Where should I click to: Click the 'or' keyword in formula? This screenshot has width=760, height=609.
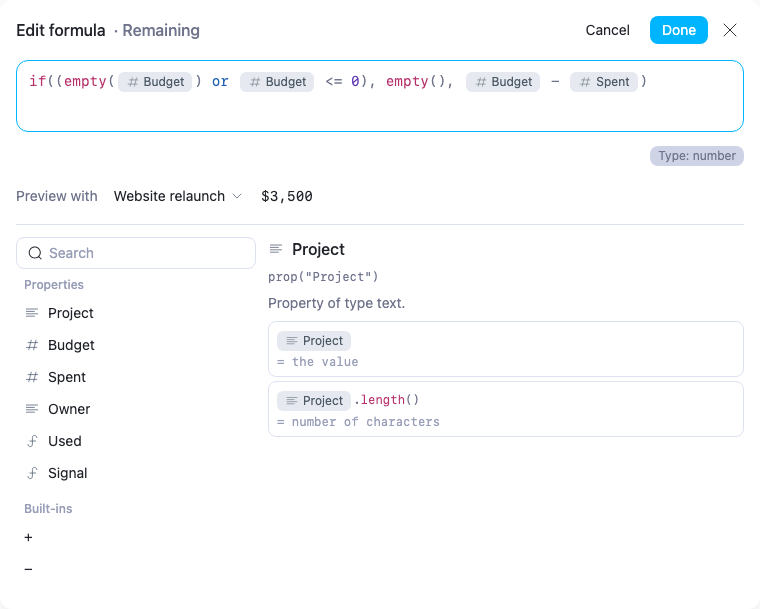click(220, 81)
